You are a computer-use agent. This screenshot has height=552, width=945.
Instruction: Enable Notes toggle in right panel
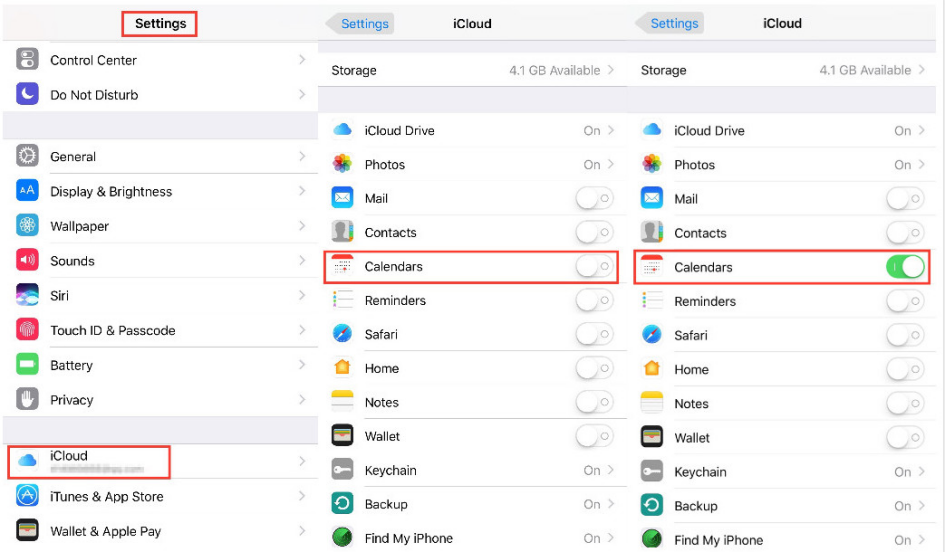(x=905, y=403)
